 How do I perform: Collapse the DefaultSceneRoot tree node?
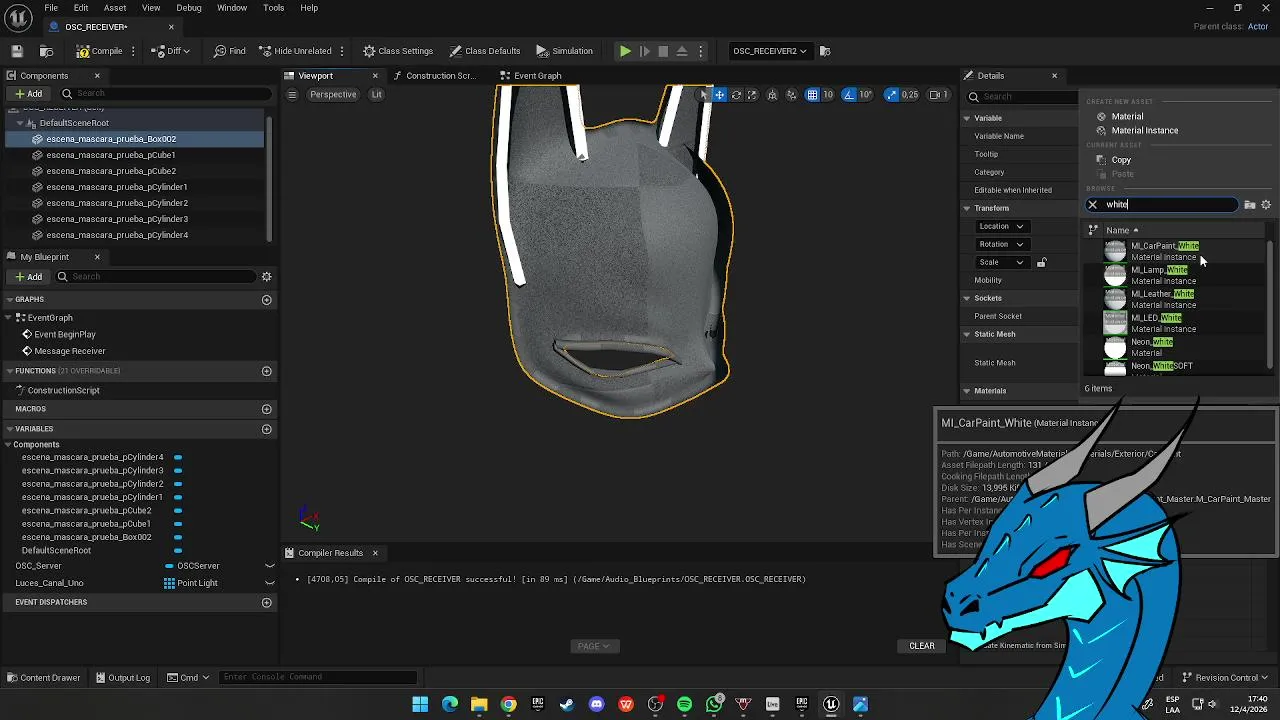20,123
